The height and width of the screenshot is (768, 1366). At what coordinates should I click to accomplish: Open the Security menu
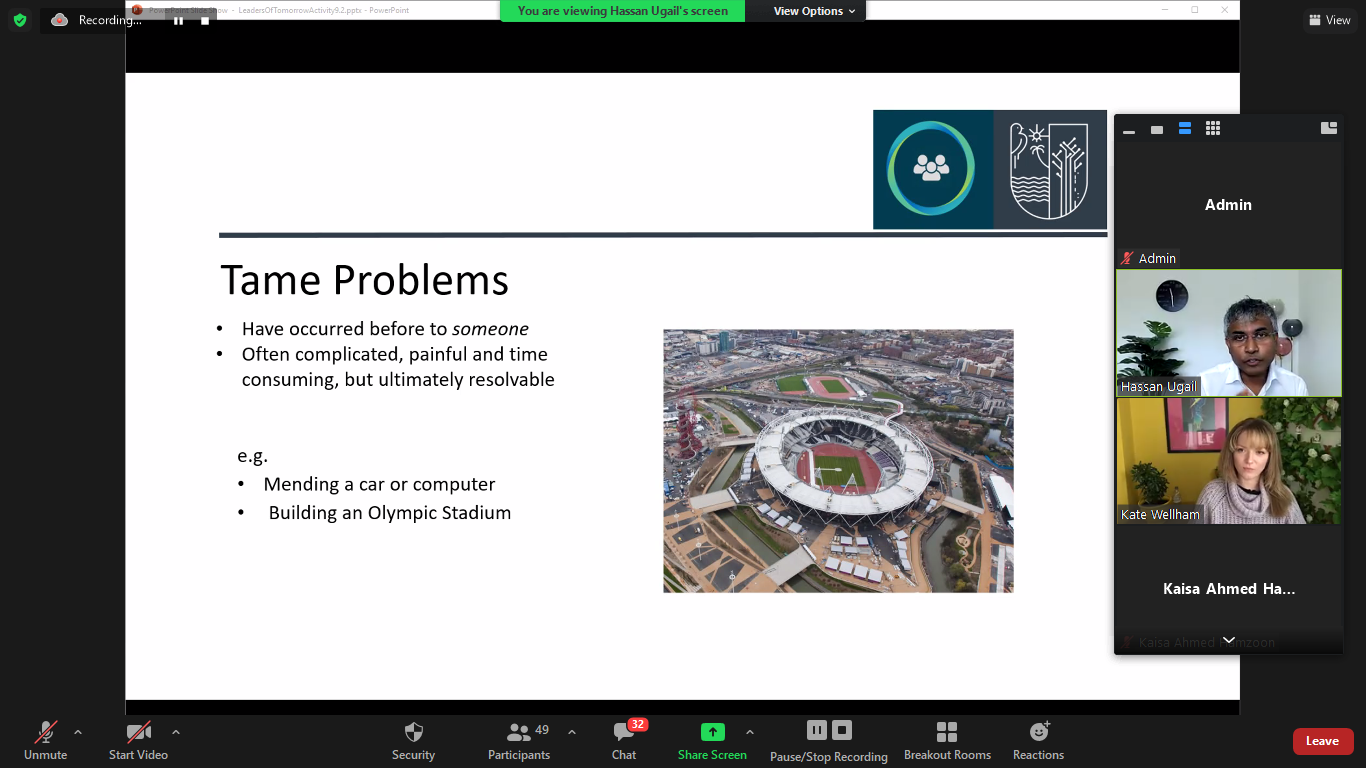[x=413, y=741]
